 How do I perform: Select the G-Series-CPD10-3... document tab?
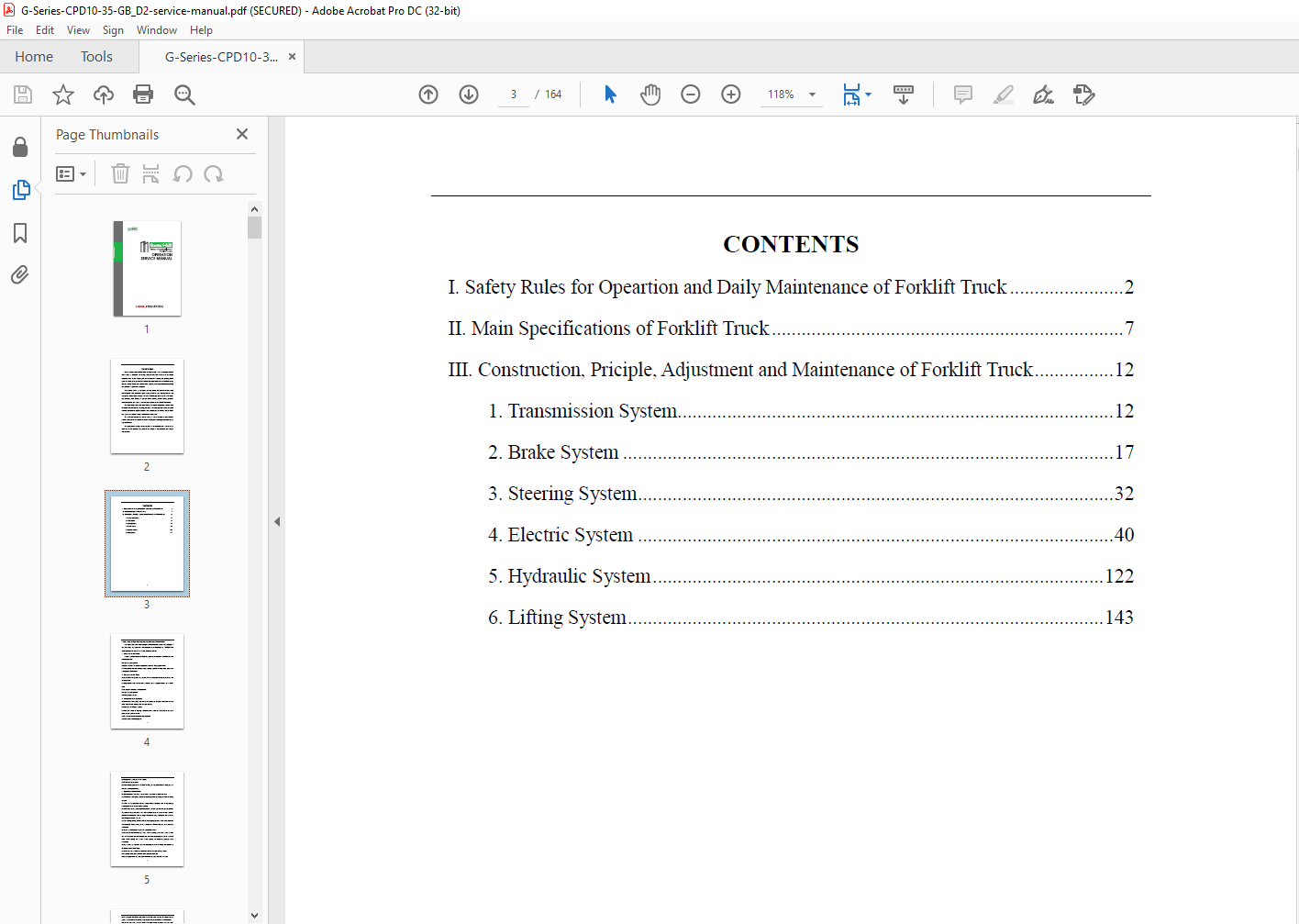221,57
